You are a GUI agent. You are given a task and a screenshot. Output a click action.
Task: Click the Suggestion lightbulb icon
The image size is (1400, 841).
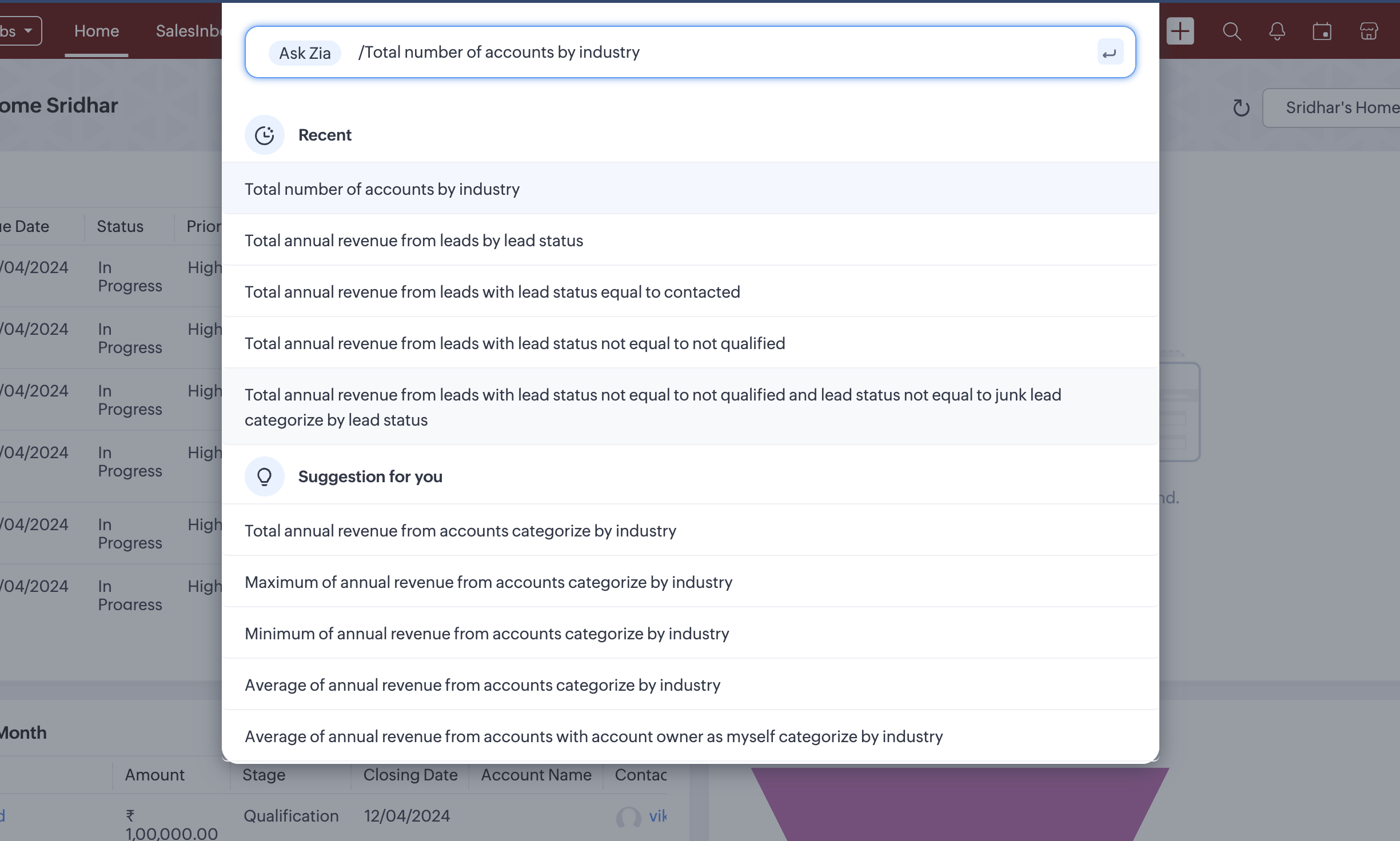[x=264, y=476]
